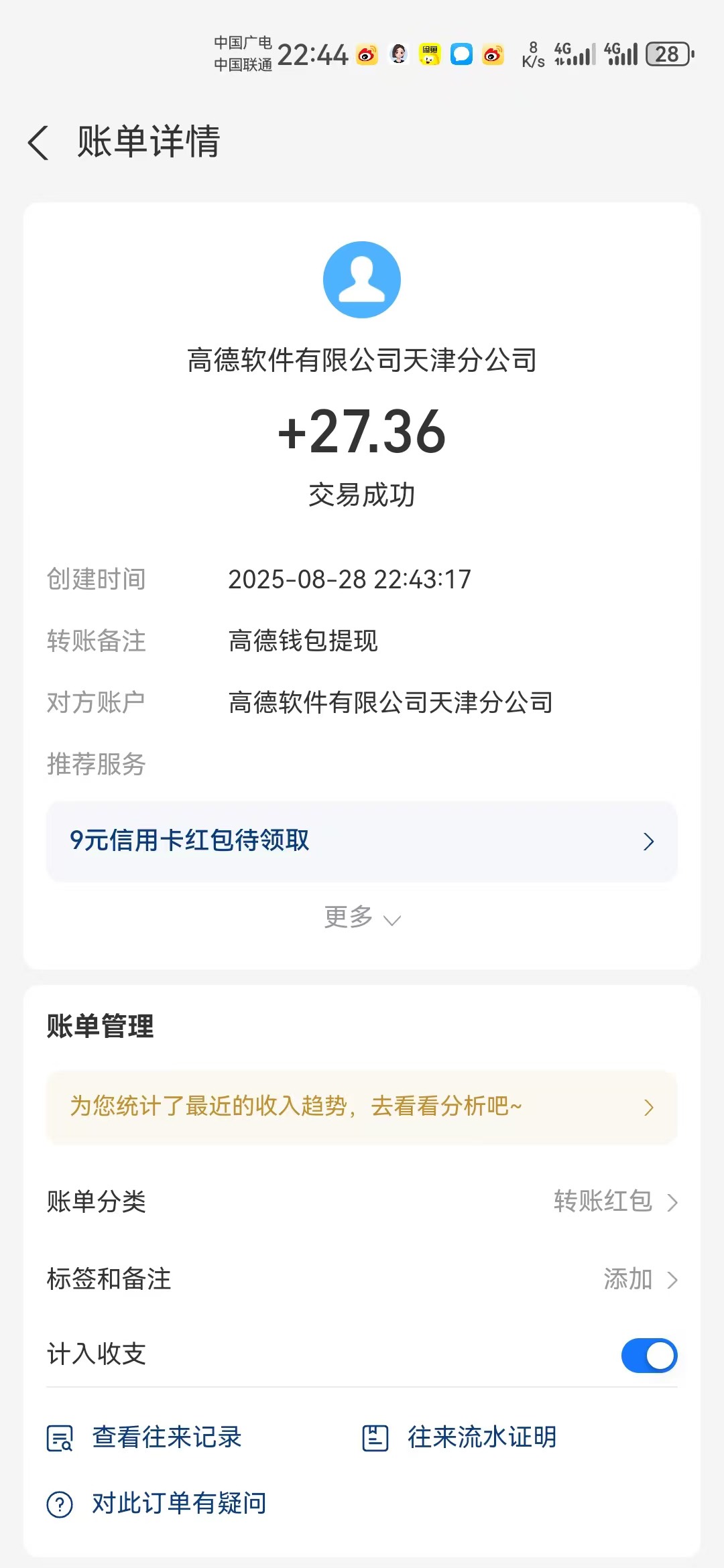Tap the 查看往来记录 document icon
724x1568 pixels.
60,1438
